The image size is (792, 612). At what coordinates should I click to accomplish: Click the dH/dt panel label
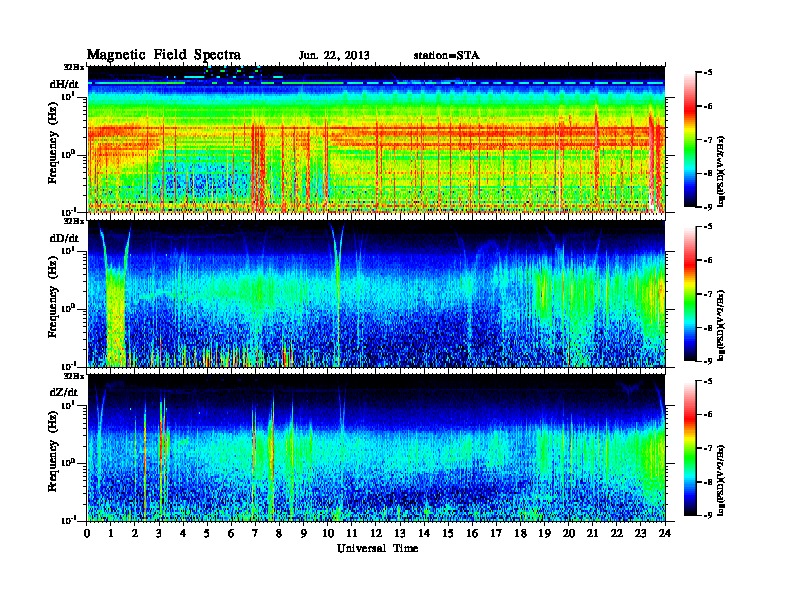pos(64,84)
